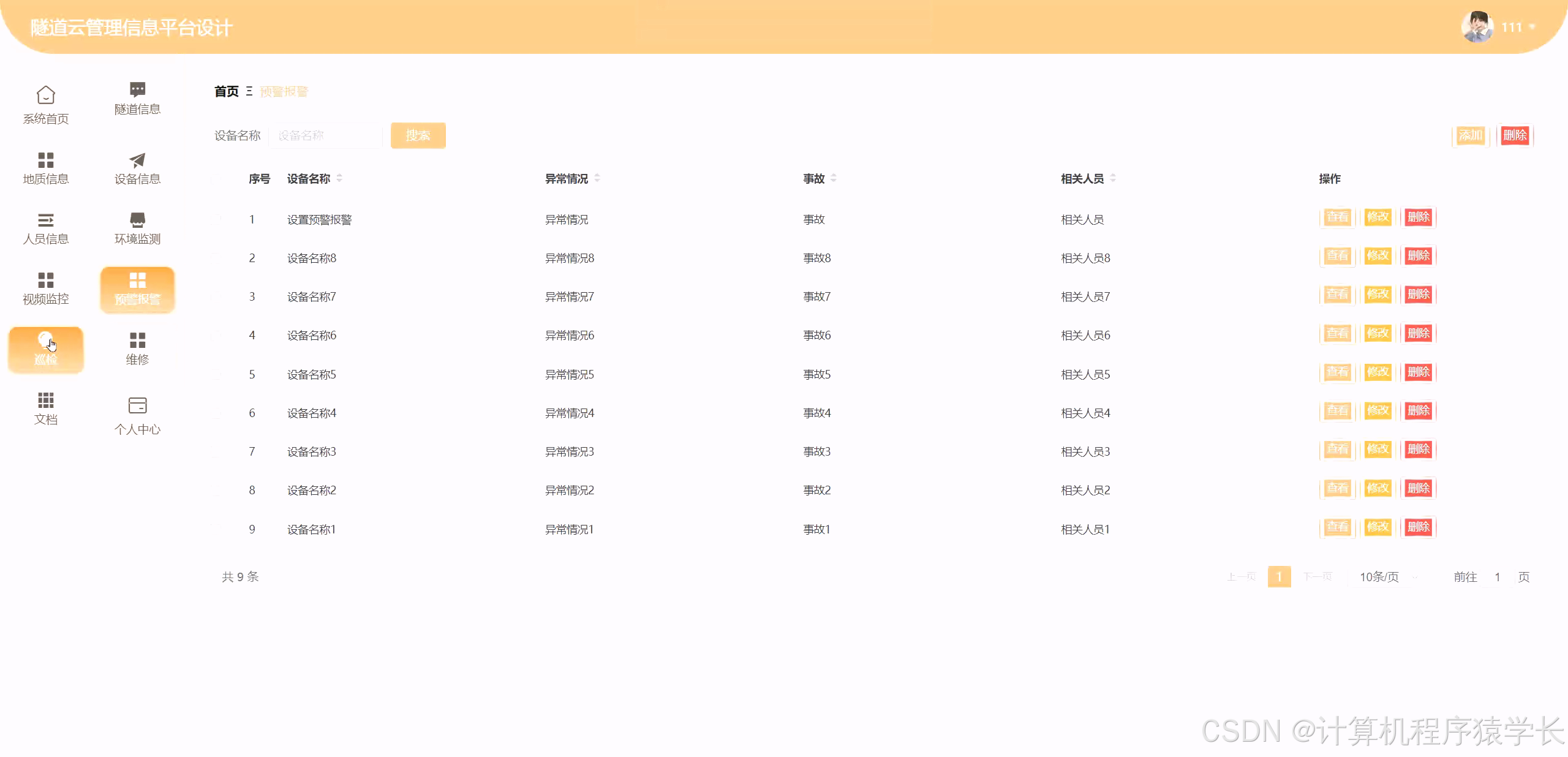Click pagination page 1 button
This screenshot has height=757, width=1568.
tap(1279, 577)
